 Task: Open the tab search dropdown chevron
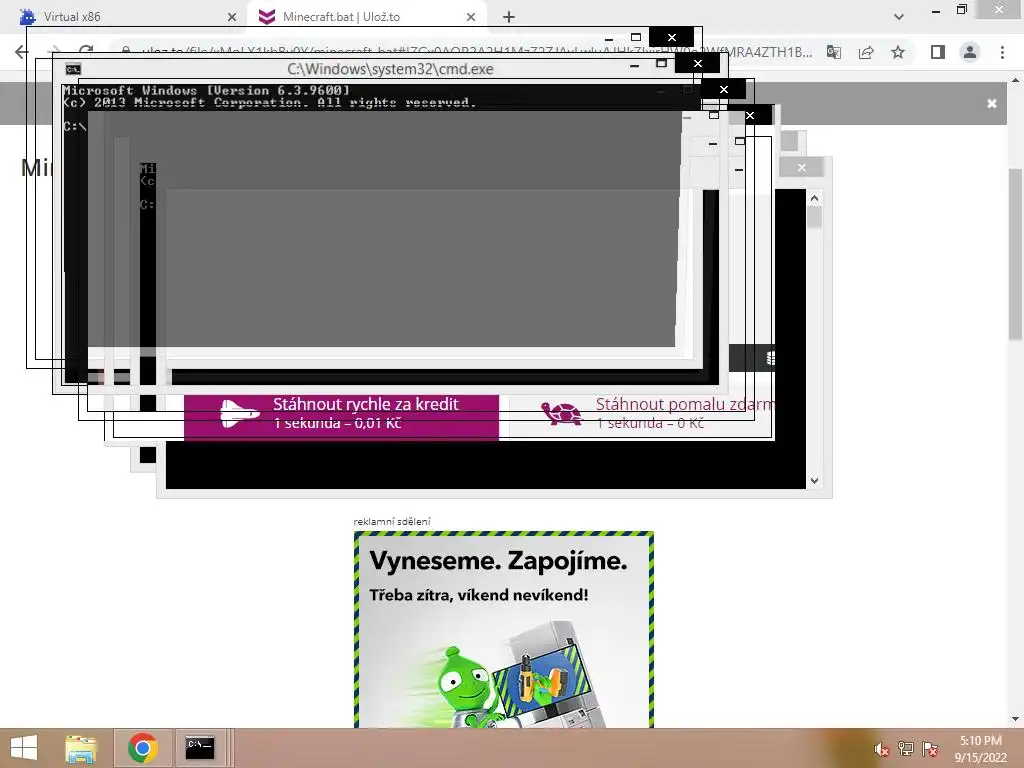pyautogui.click(x=899, y=17)
